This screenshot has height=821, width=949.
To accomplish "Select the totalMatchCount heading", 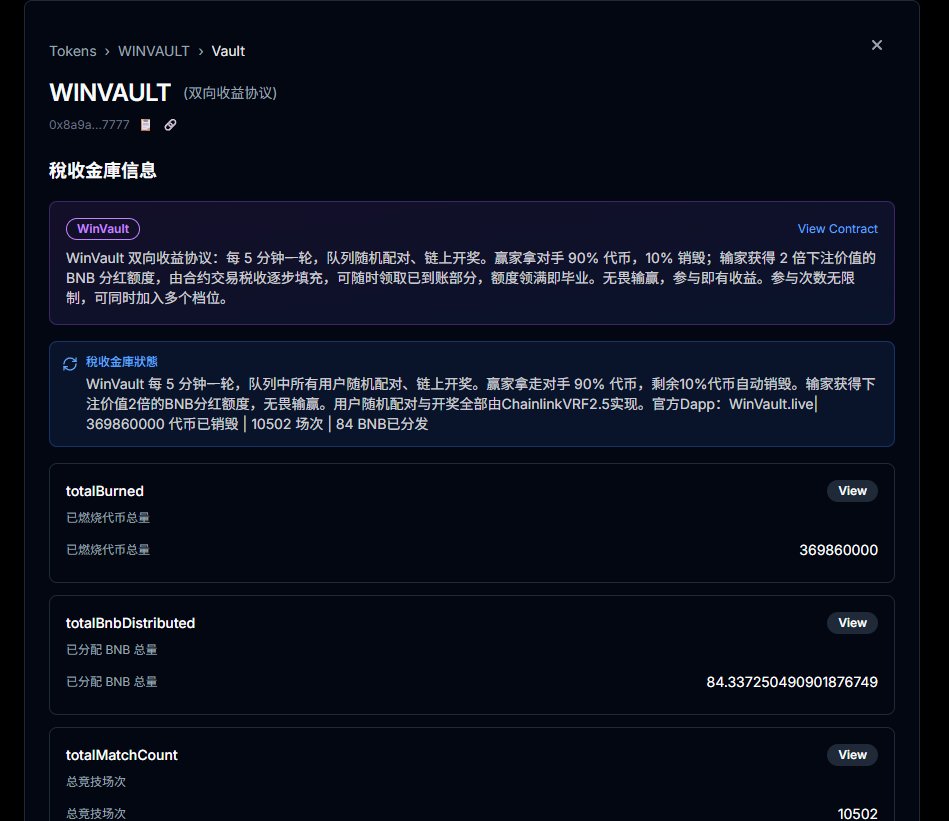I will coord(122,755).
